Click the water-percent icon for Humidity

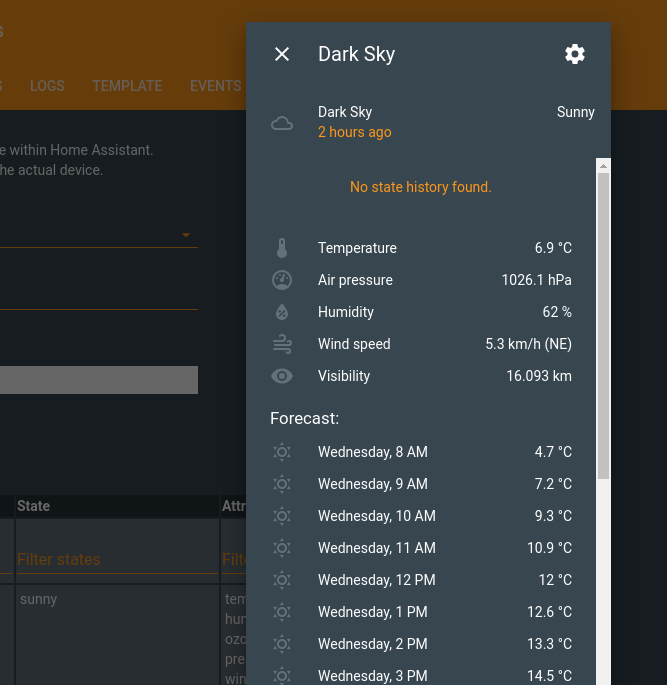tap(282, 312)
